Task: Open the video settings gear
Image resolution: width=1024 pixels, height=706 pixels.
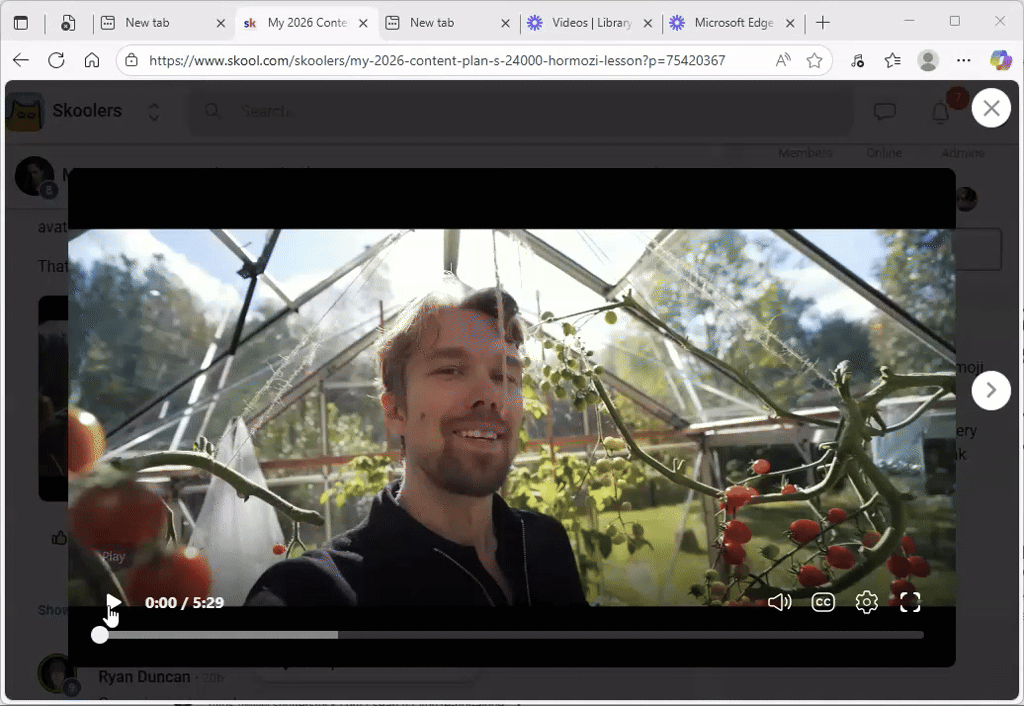Action: point(867,602)
